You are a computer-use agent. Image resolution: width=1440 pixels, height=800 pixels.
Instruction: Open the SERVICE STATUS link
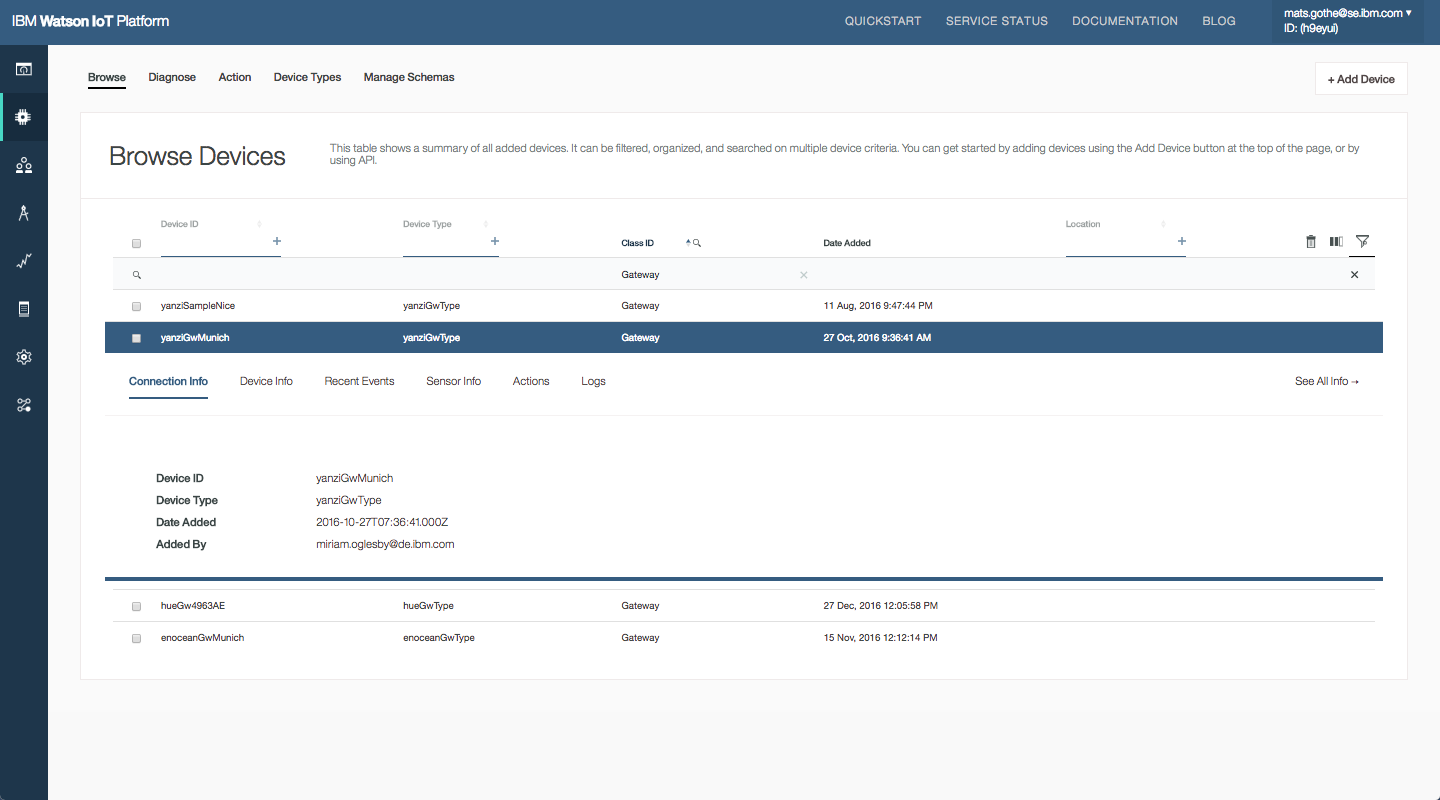point(997,21)
